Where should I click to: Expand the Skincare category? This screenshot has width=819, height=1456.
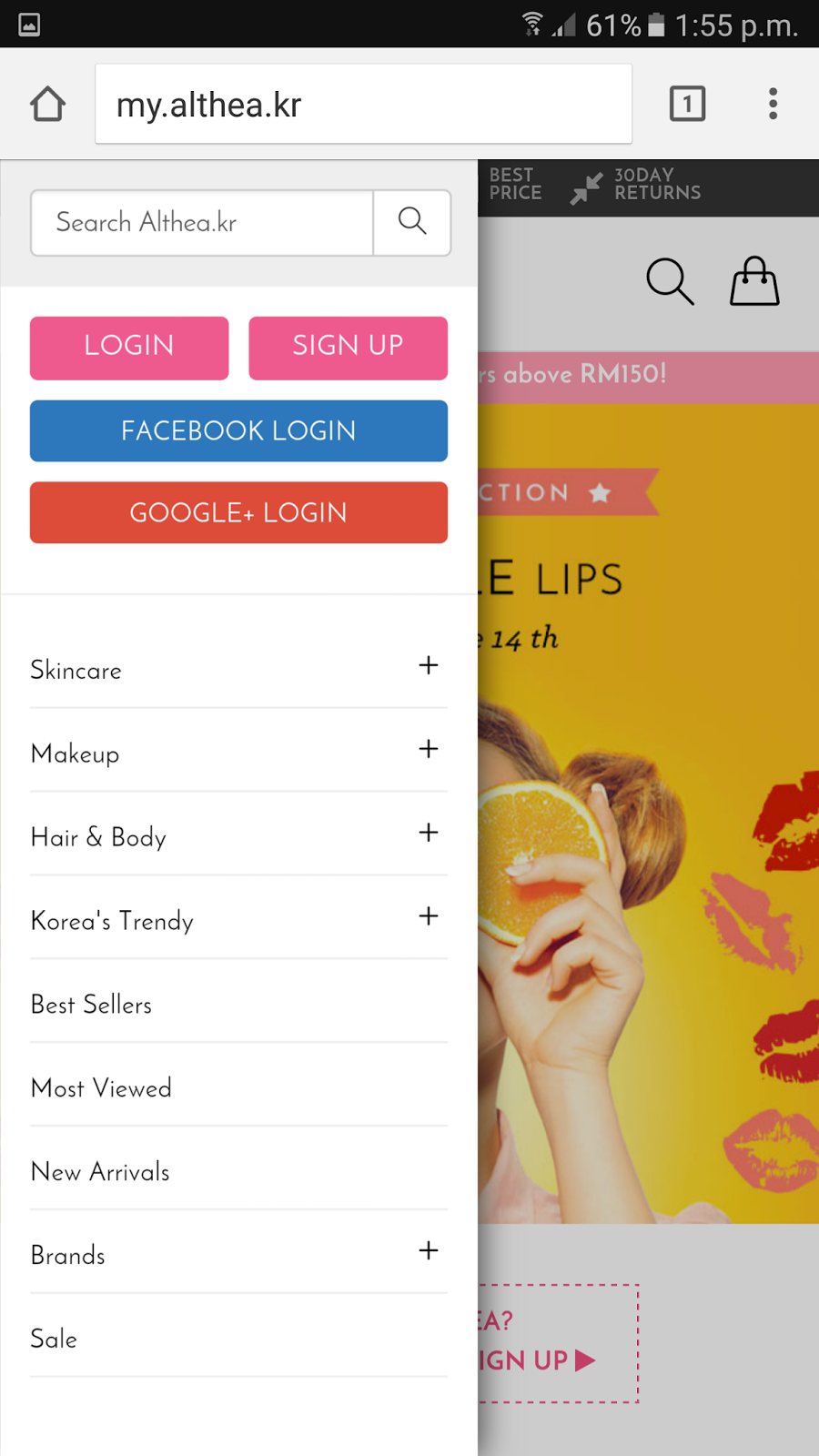click(x=238, y=668)
